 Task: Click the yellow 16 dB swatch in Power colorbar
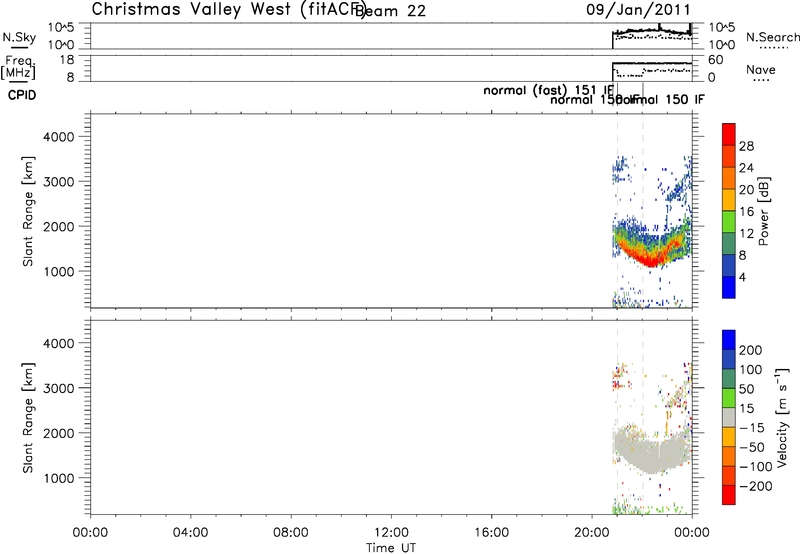(x=729, y=199)
